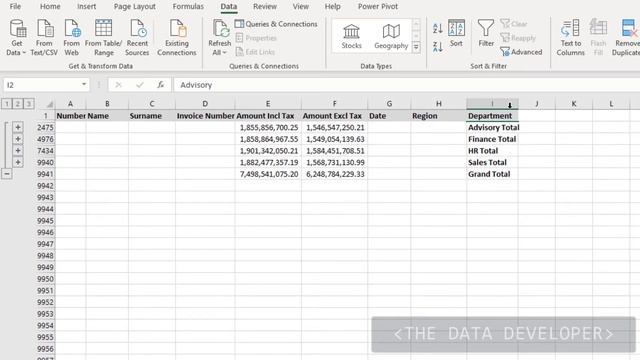Select row 9941 header

(x=44, y=174)
